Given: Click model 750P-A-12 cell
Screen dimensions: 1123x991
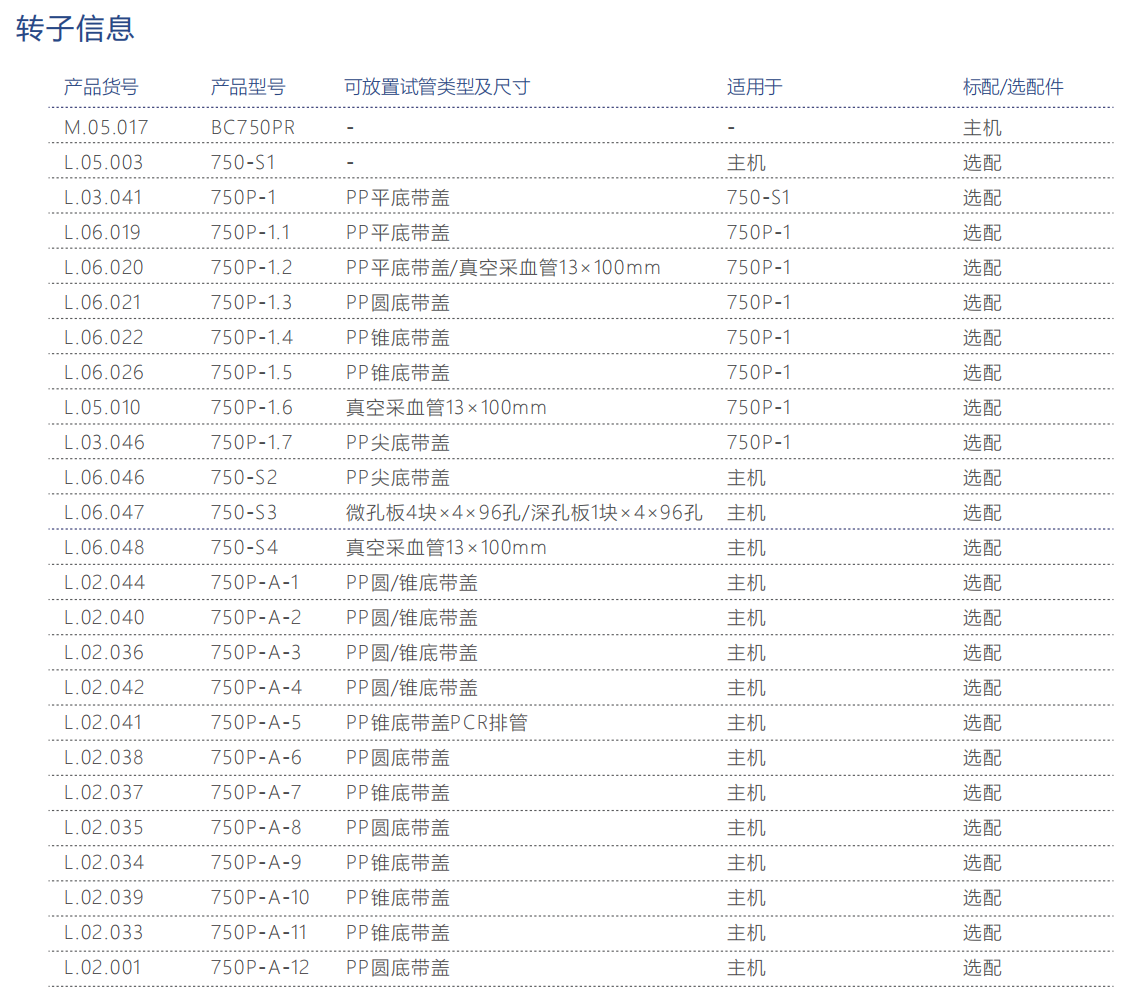Looking at the screenshot, I should (260, 968).
